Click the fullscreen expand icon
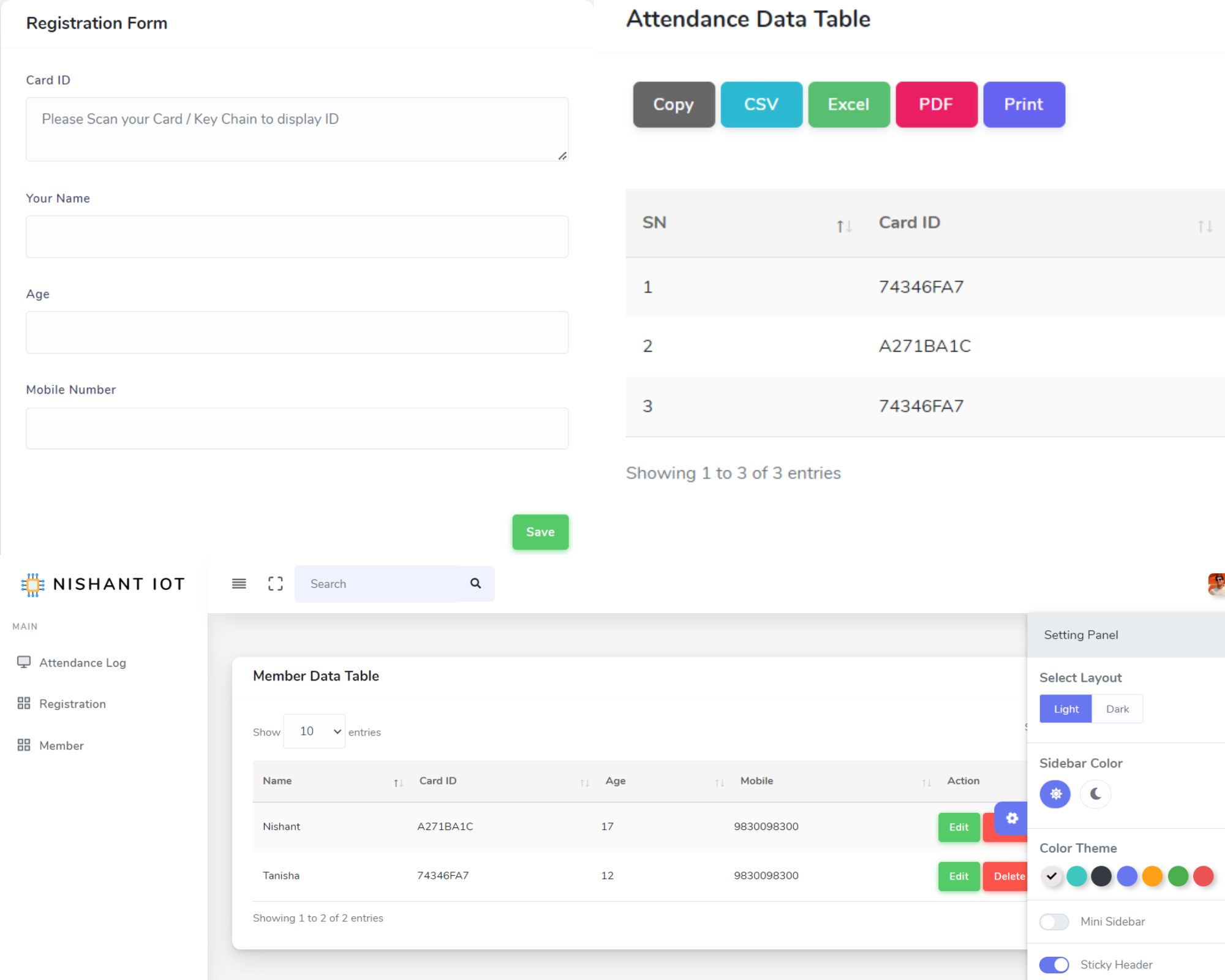Image resolution: width=1225 pixels, height=980 pixels. (x=276, y=584)
